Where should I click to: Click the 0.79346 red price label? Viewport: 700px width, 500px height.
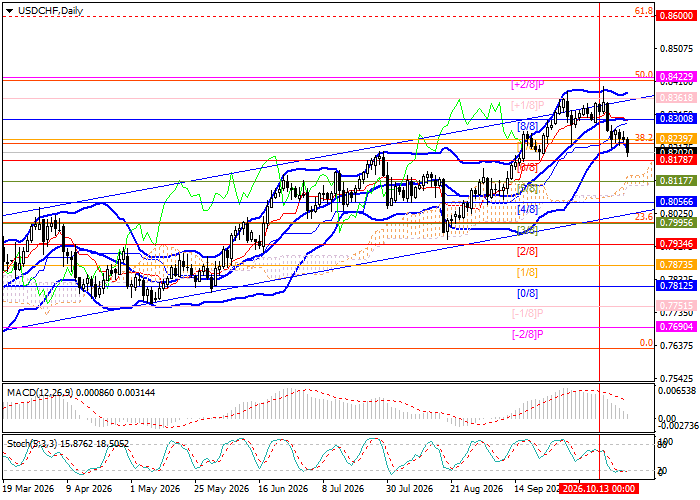coord(676,244)
